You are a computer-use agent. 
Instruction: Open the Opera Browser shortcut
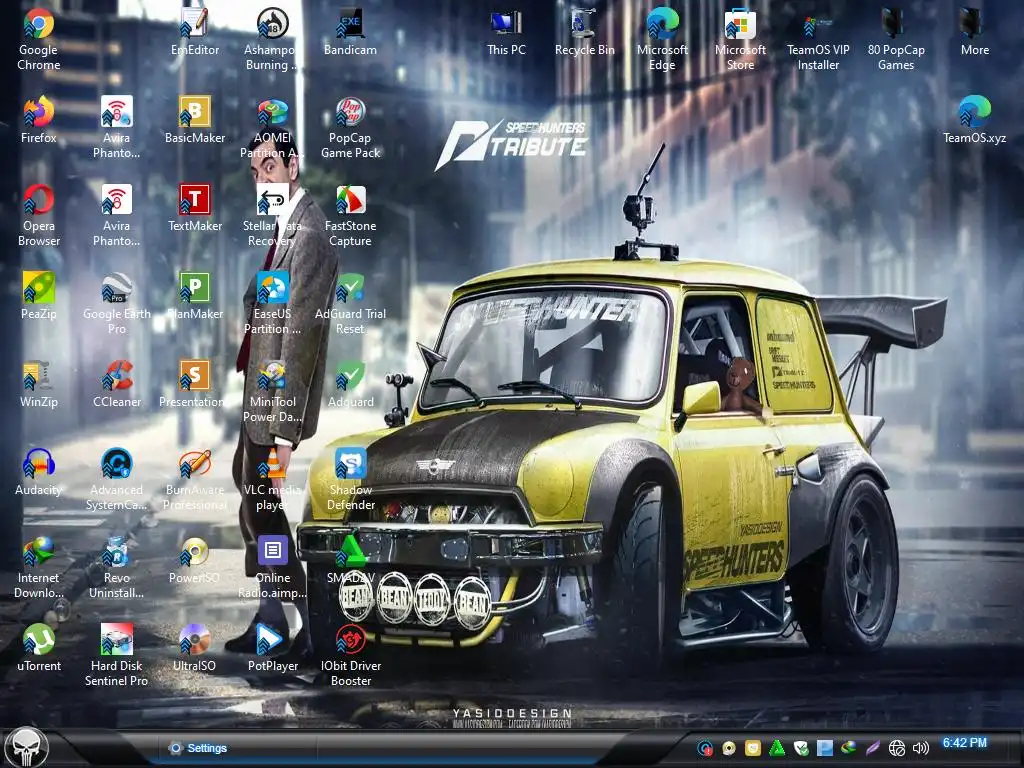pyautogui.click(x=39, y=215)
